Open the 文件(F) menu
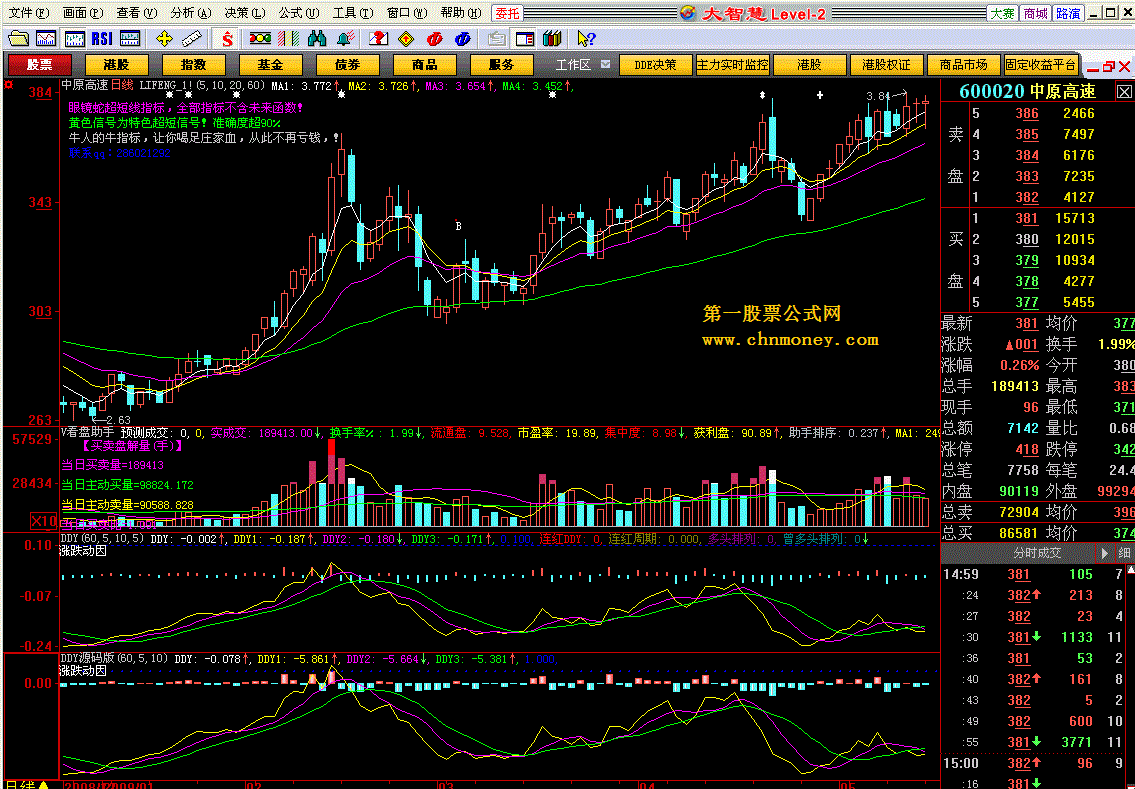1135x789 pixels. tap(29, 13)
